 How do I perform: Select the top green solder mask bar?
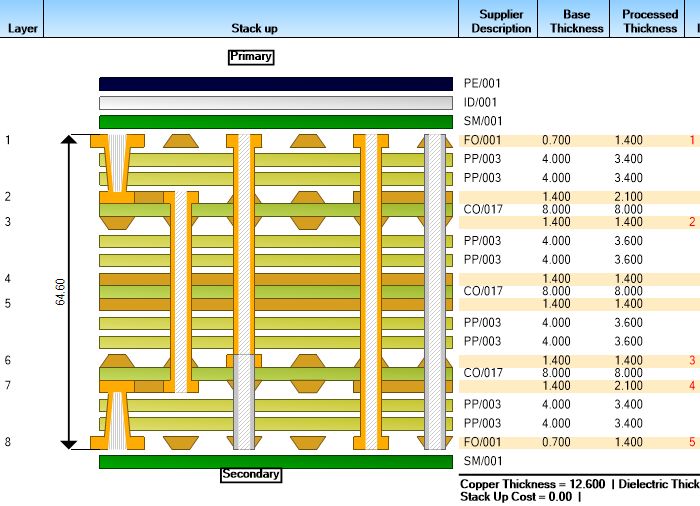click(276, 122)
